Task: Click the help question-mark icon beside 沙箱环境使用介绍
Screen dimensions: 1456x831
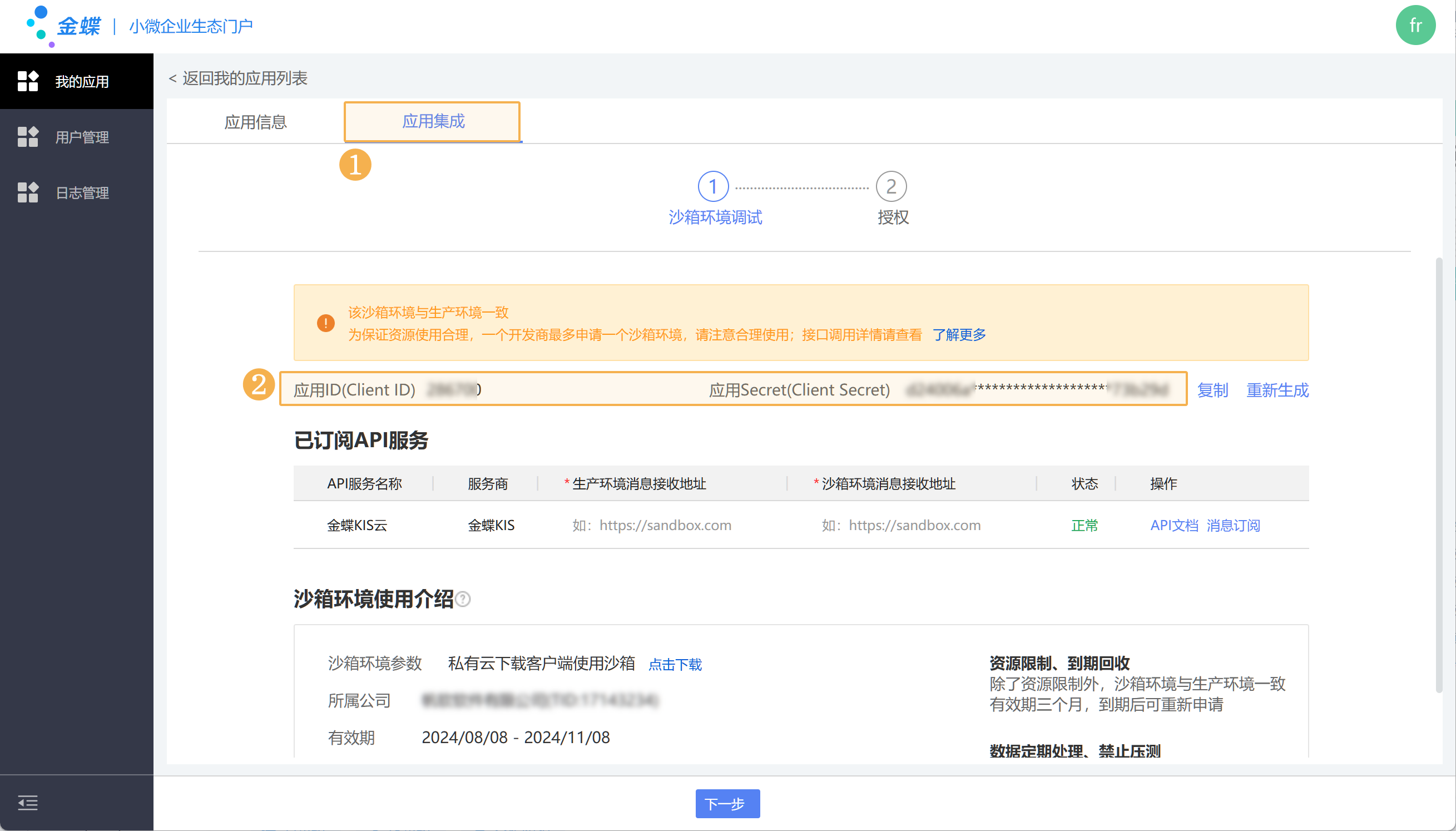Action: (463, 599)
